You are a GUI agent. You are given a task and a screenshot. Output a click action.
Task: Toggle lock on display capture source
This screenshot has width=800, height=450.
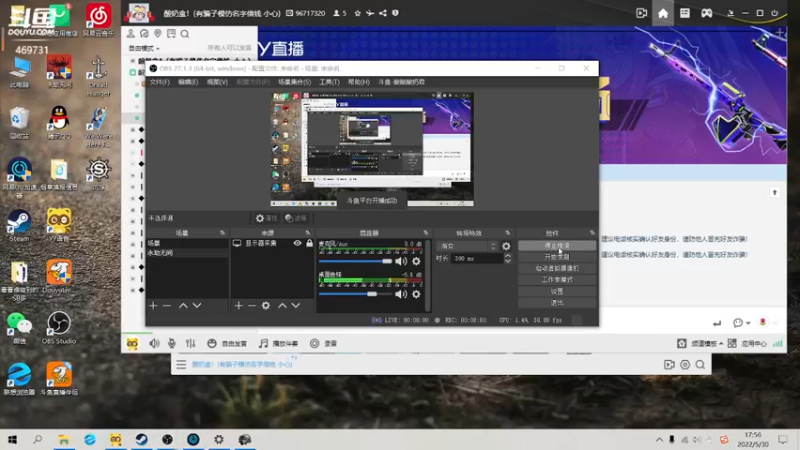pyautogui.click(x=309, y=243)
